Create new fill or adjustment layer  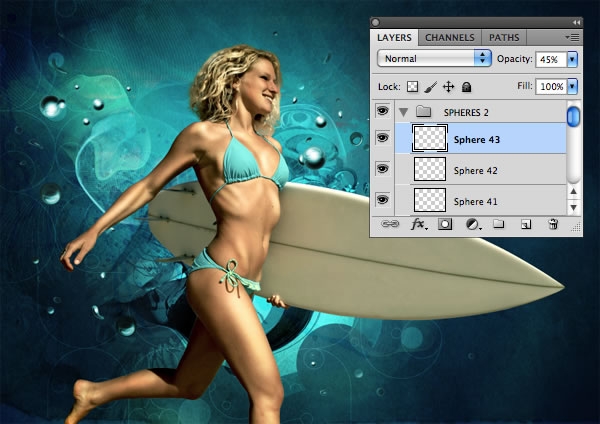pyautogui.click(x=473, y=224)
